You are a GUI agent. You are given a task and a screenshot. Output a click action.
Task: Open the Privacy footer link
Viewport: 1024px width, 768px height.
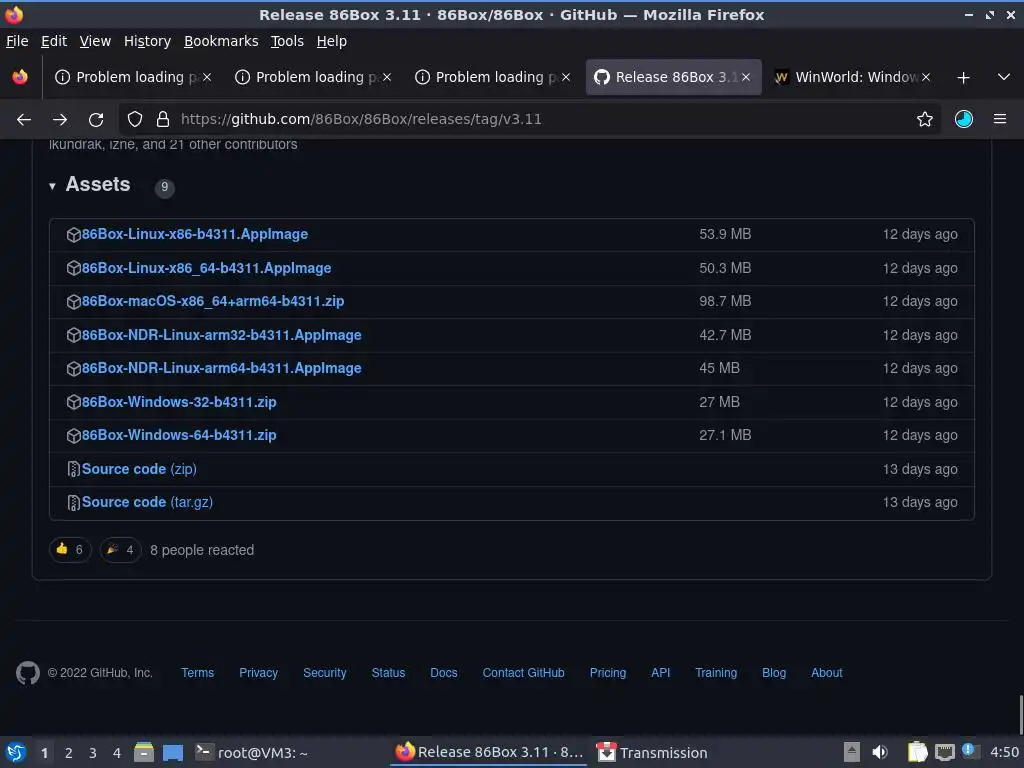[x=258, y=673]
